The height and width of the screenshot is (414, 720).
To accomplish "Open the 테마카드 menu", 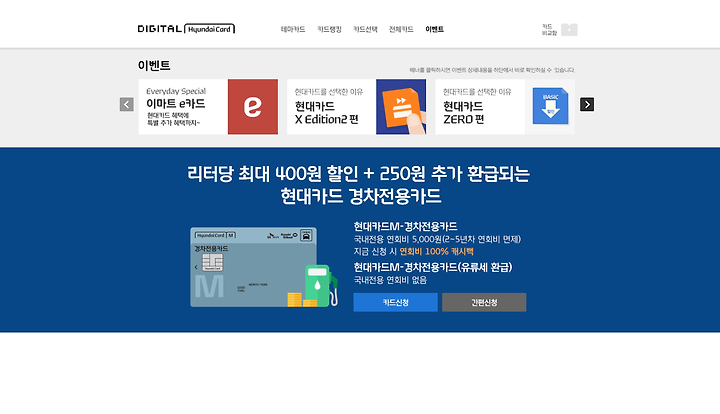I will click(x=292, y=29).
